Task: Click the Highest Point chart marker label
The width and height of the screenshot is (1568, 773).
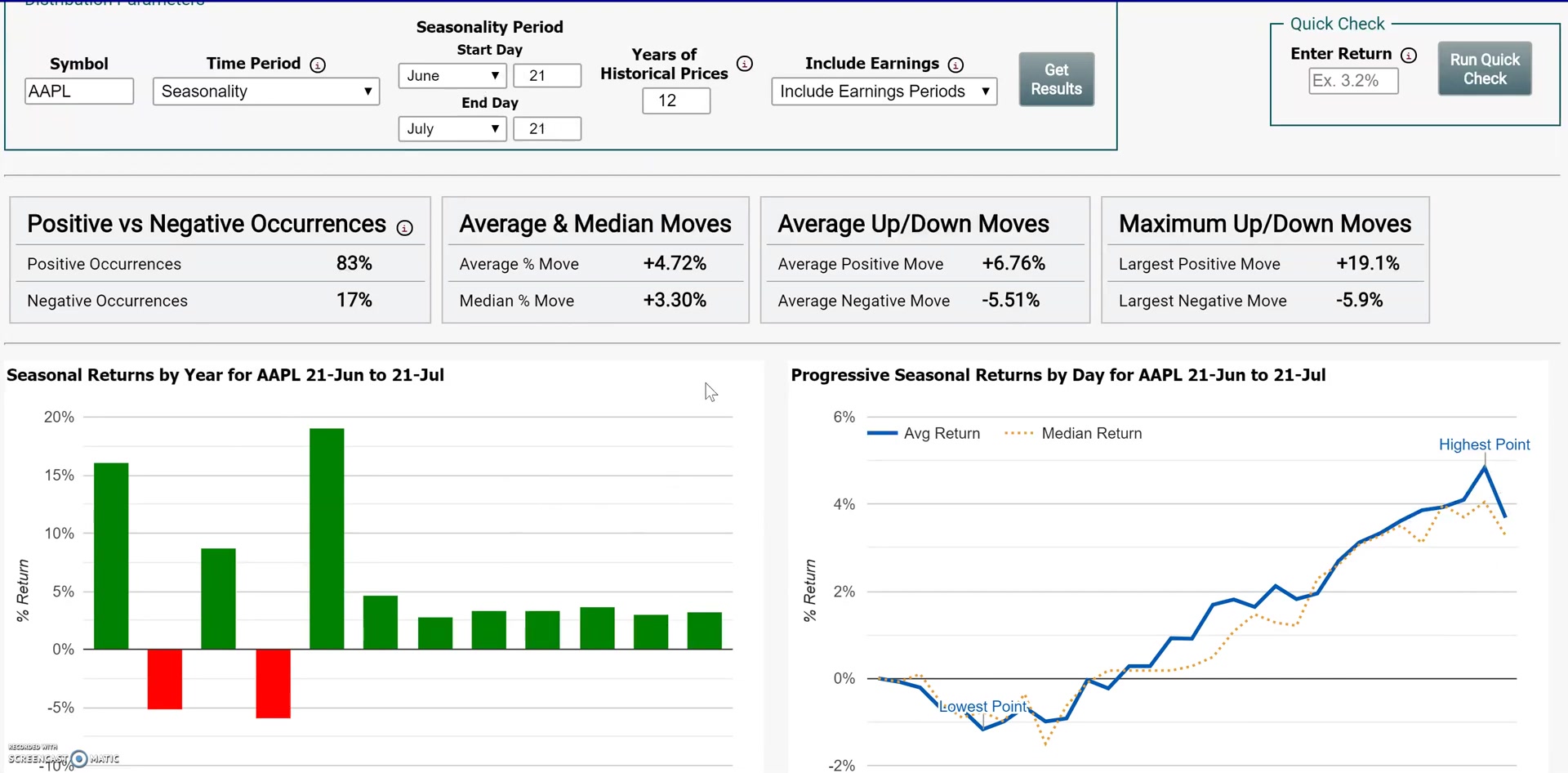Action: [x=1484, y=445]
